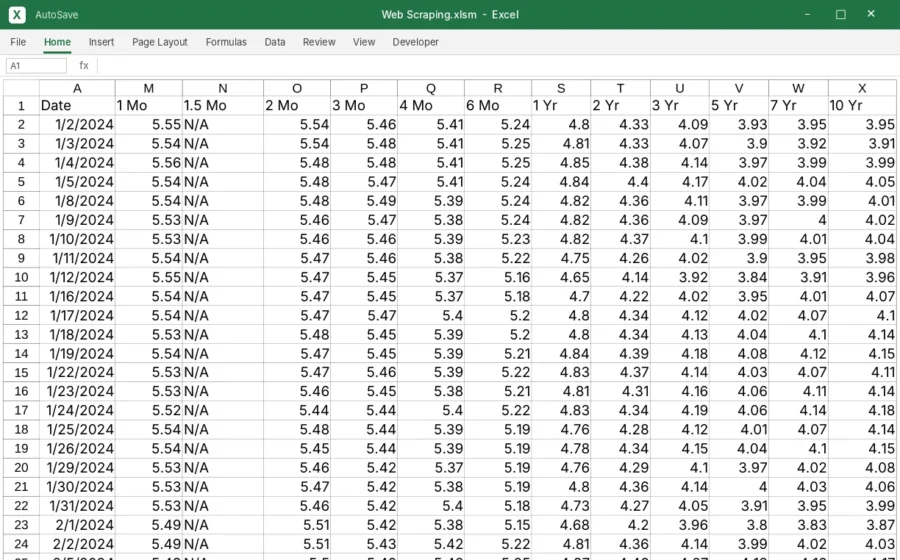The height and width of the screenshot is (560, 900).
Task: Open the Page Layout tab
Action: point(160,42)
